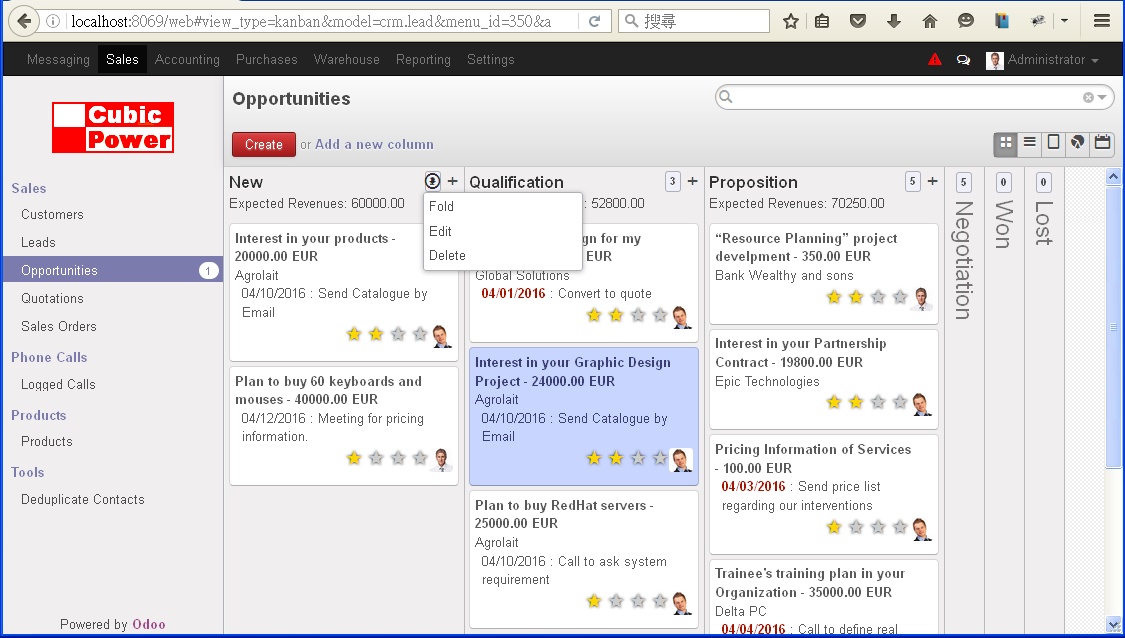
Task: Click the browser back arrow button
Action: pos(24,21)
